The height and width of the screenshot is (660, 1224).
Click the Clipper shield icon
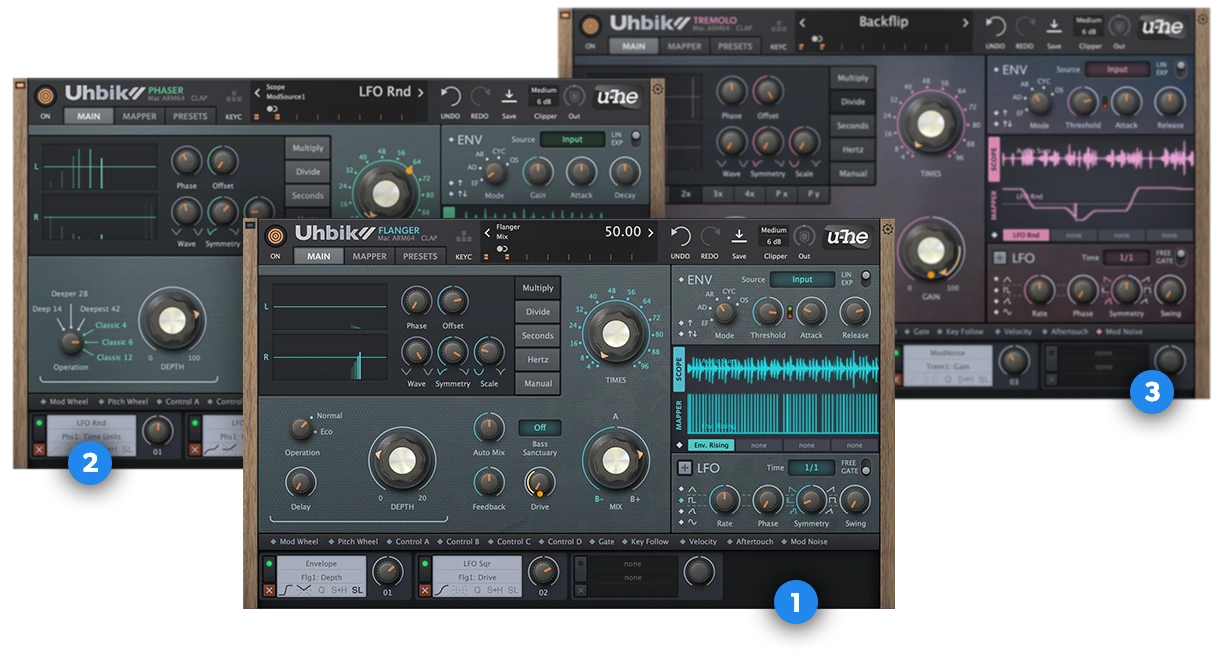[806, 236]
